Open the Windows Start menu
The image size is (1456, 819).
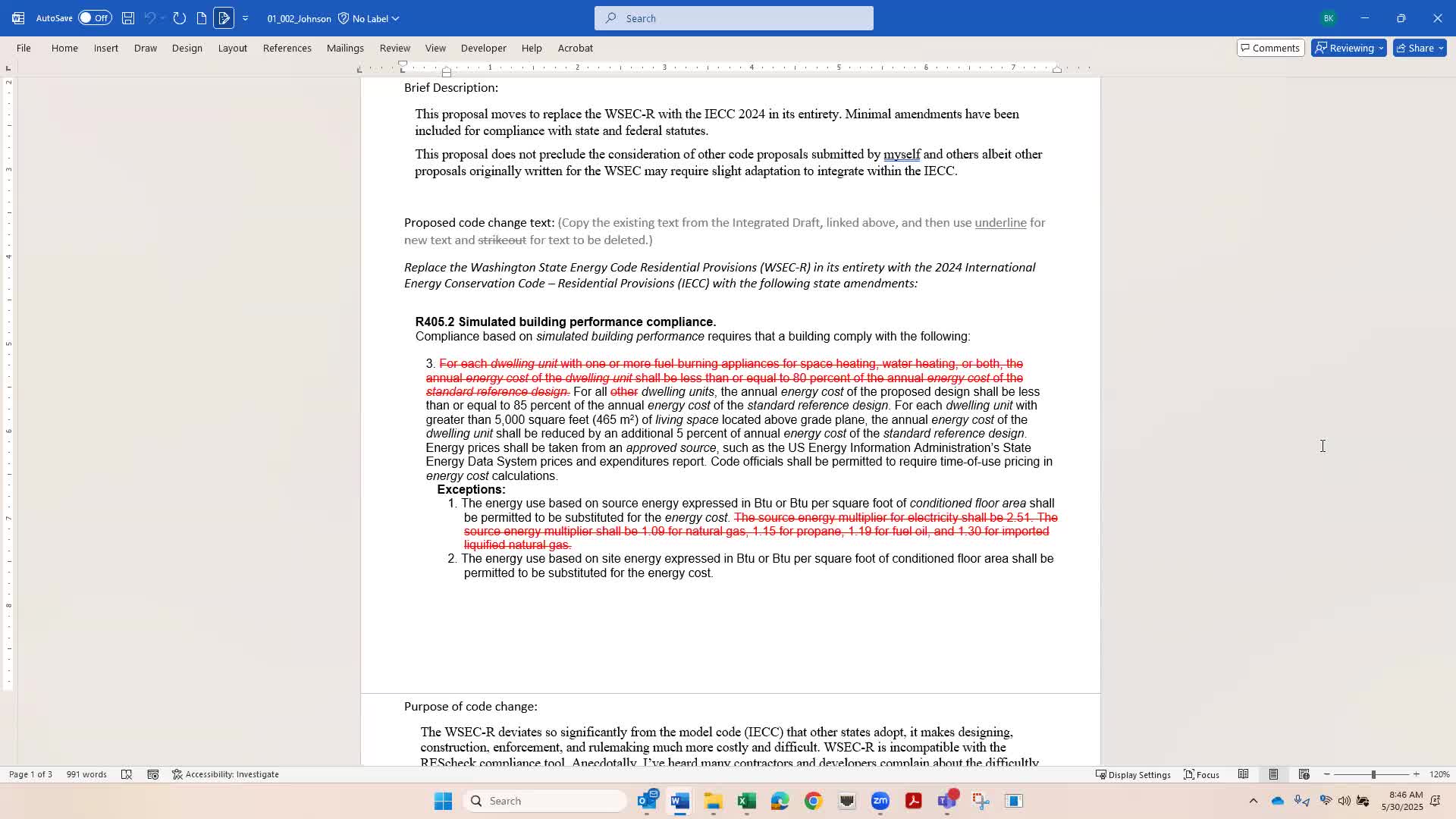[443, 801]
